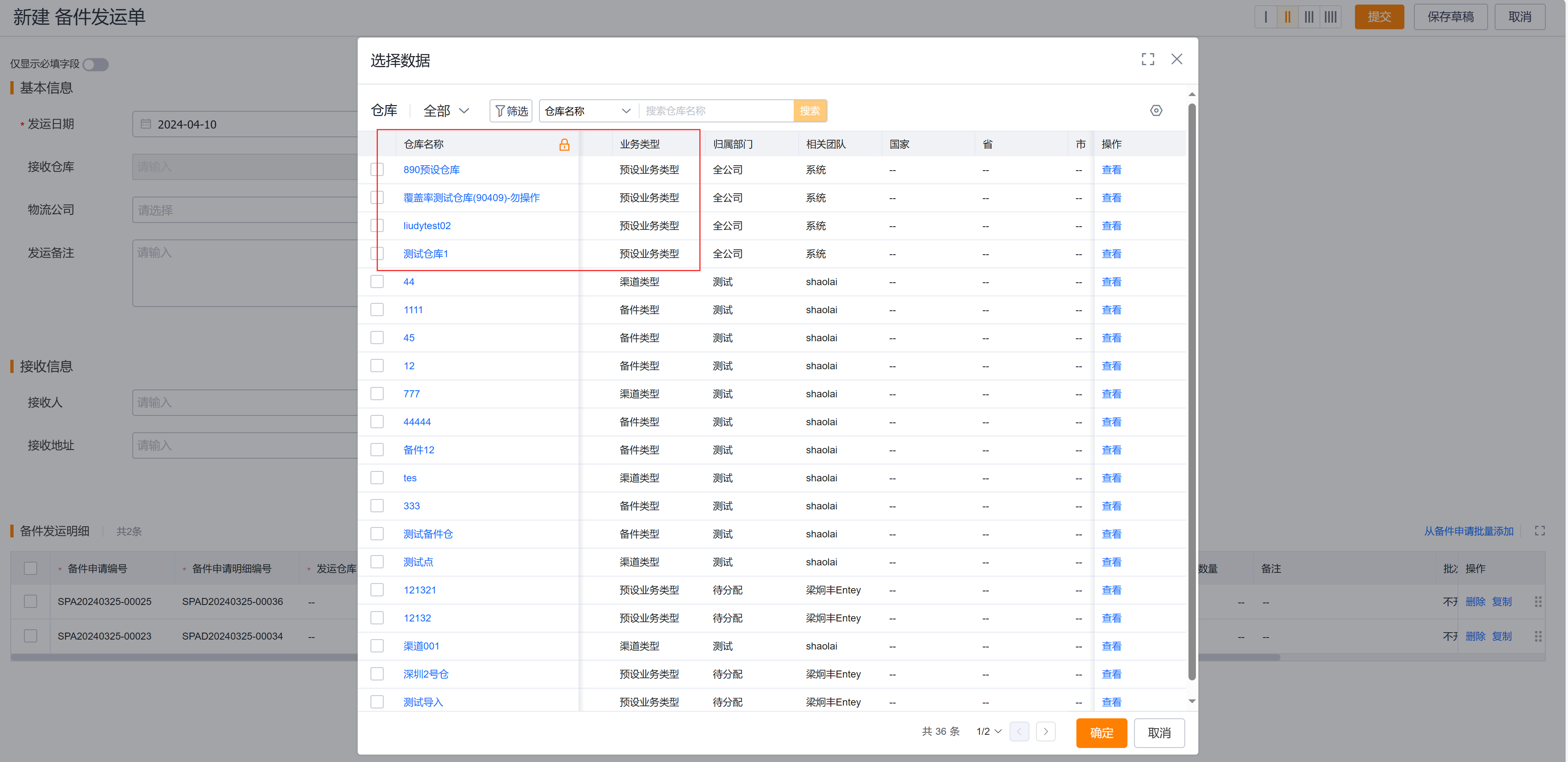Screen dimensions: 1568x762
Task: Select the single-column density view icon
Action: point(1266,16)
